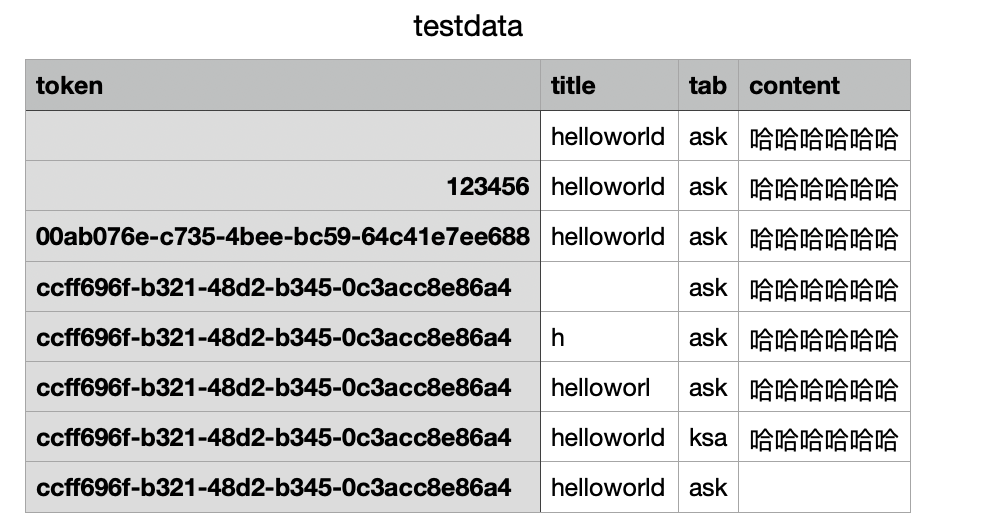Click the tab cell in the 00ab076e row
Image resolution: width=984 pixels, height=530 pixels.
tap(708, 237)
